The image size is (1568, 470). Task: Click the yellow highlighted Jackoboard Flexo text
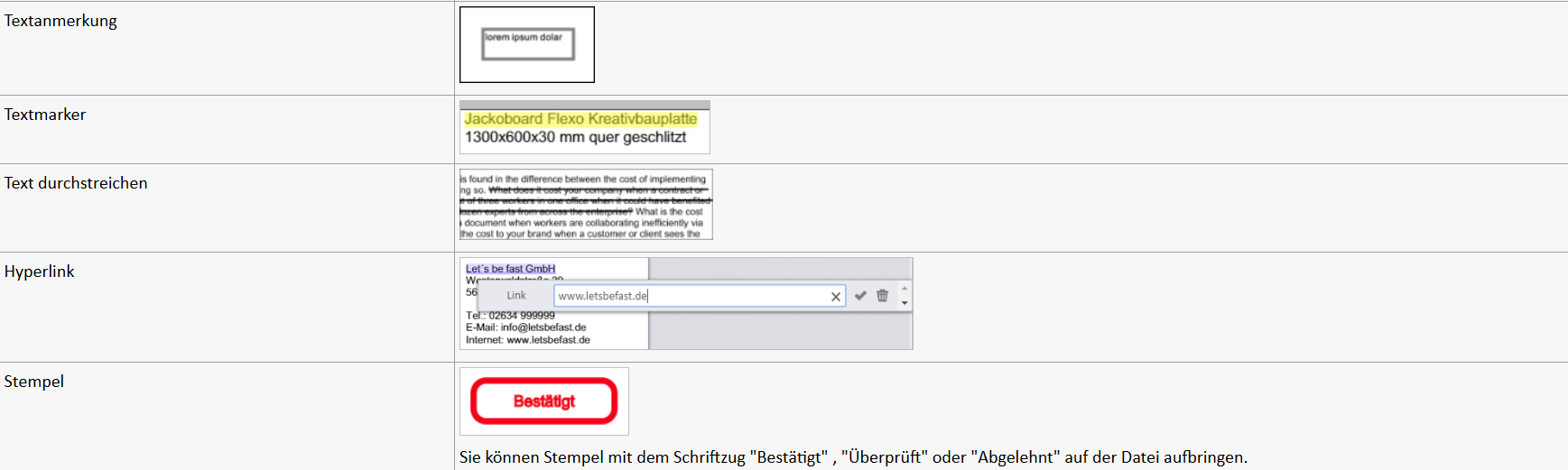coord(580,119)
